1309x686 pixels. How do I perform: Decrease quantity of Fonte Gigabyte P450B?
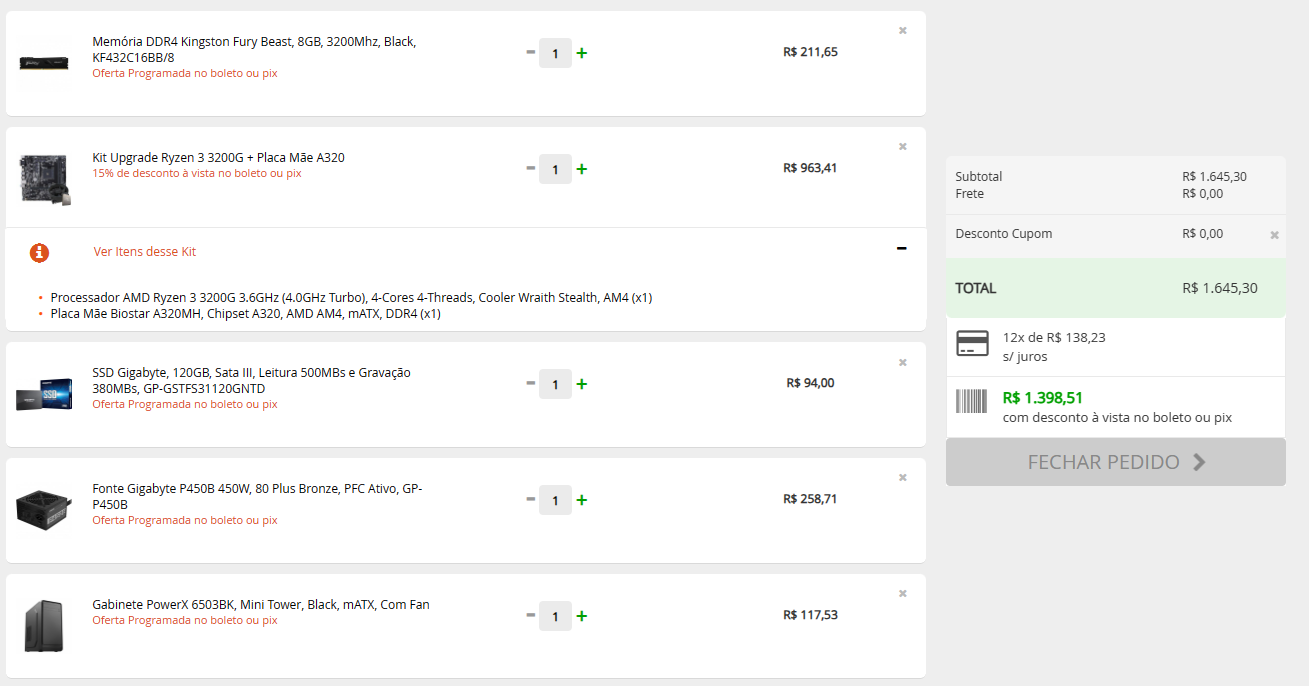(x=531, y=499)
